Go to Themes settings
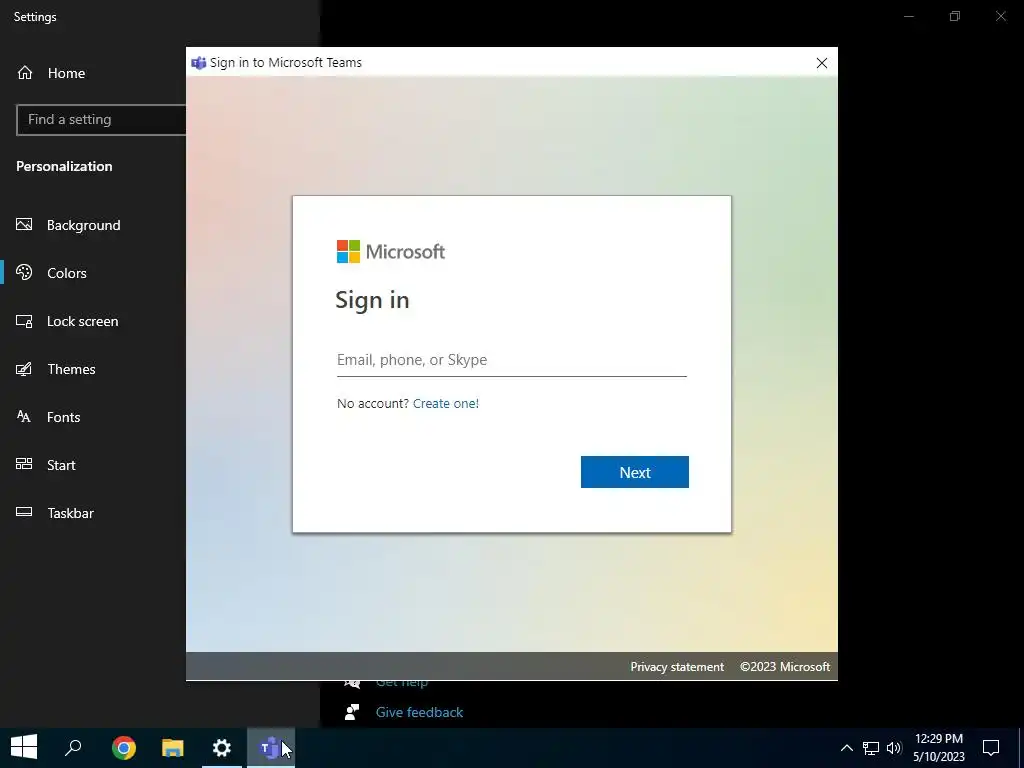Viewport: 1024px width, 768px height. 71,369
